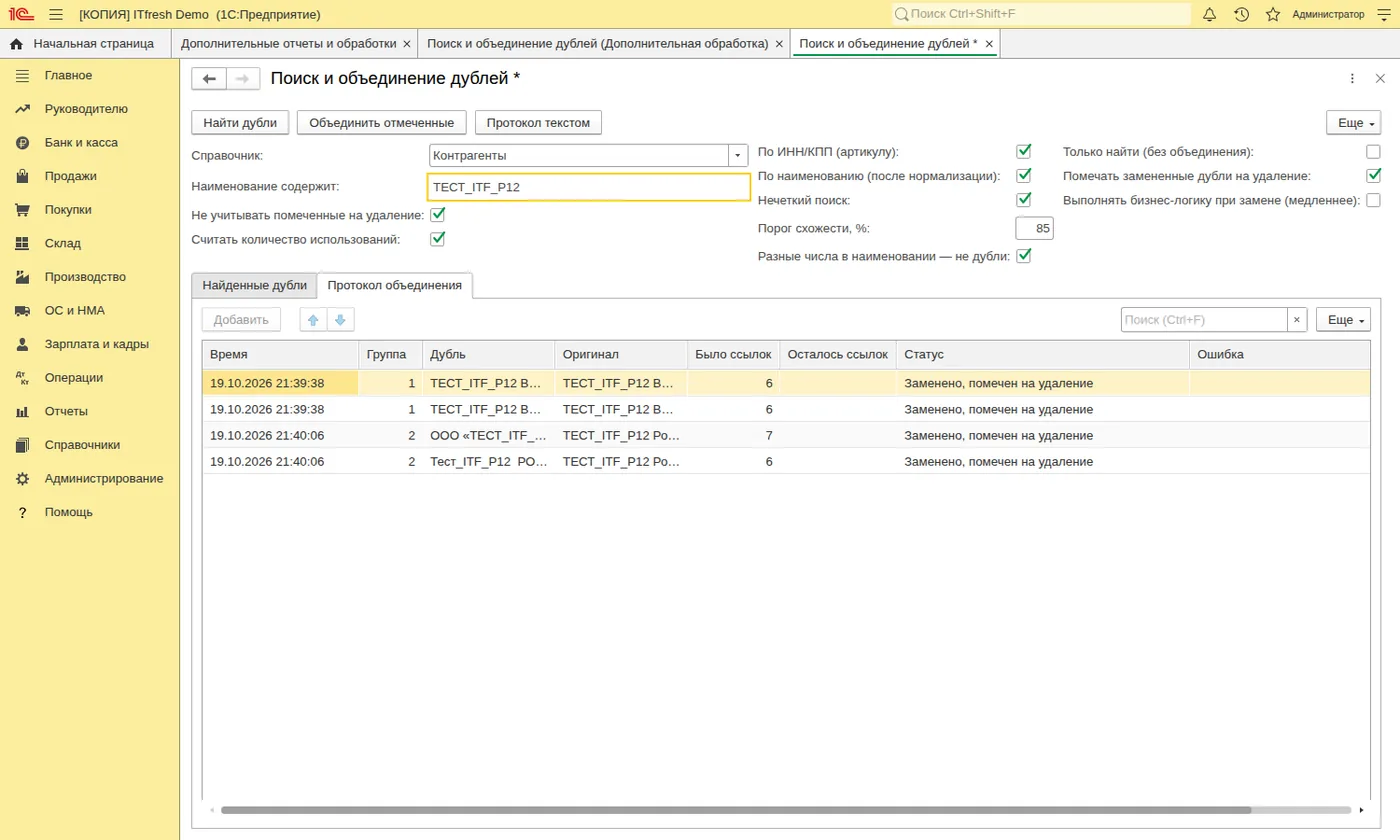The width and height of the screenshot is (1400, 840).
Task: Open the Продажи section
Action: (x=71, y=176)
